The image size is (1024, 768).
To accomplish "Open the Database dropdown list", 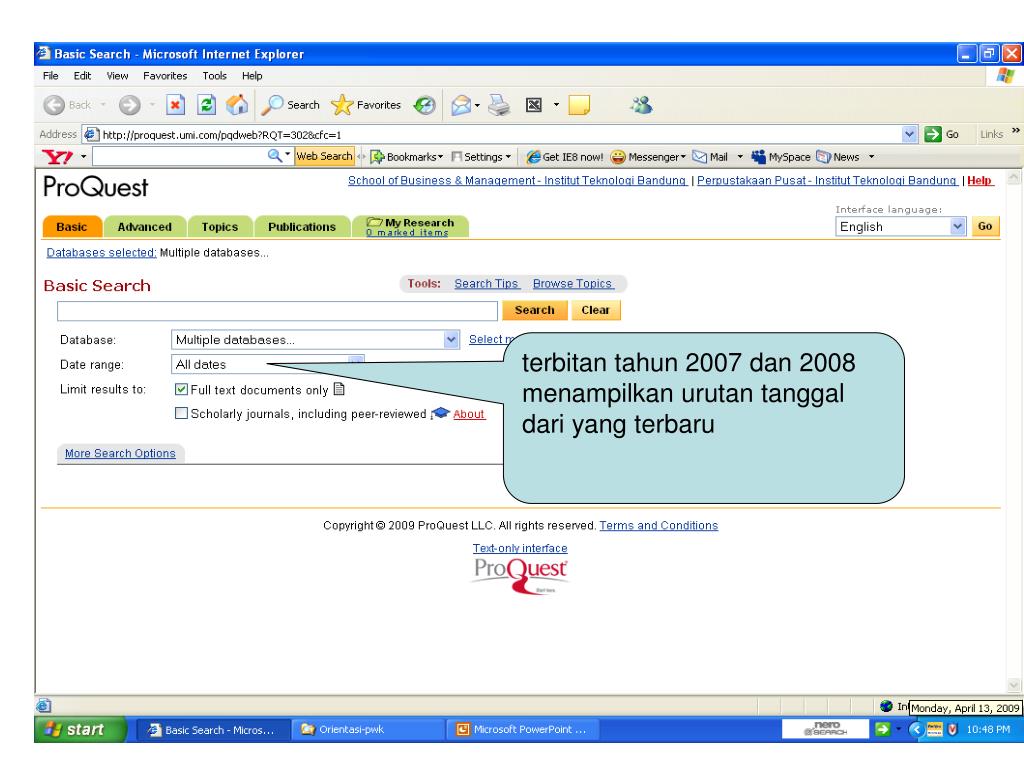I will click(x=451, y=340).
